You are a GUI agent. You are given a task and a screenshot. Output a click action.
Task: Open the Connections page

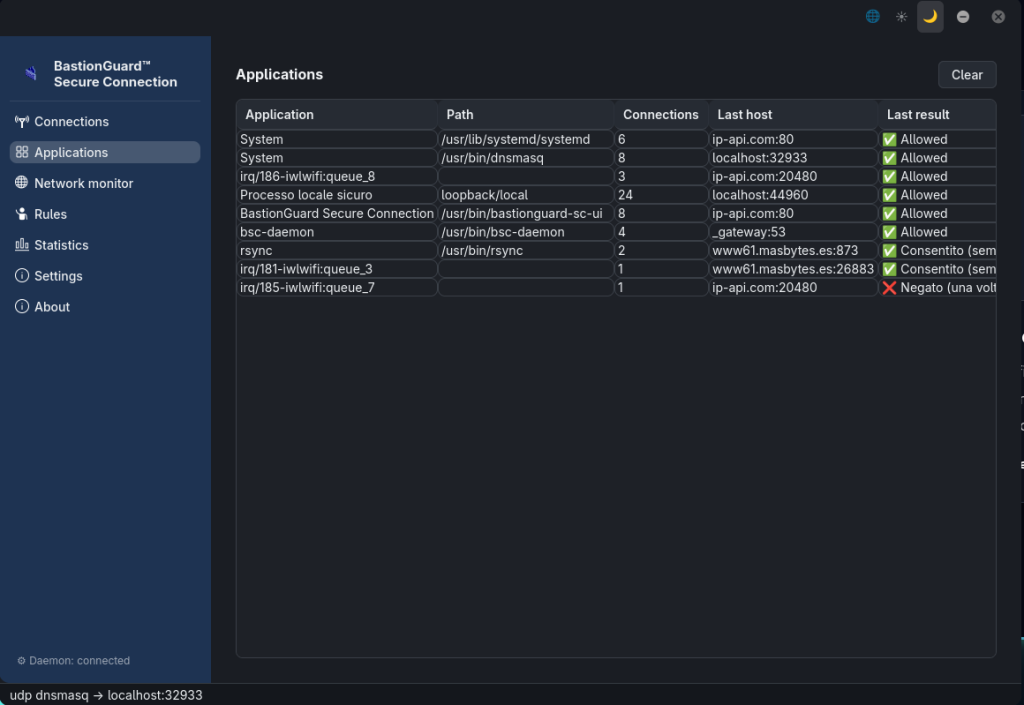104,121
